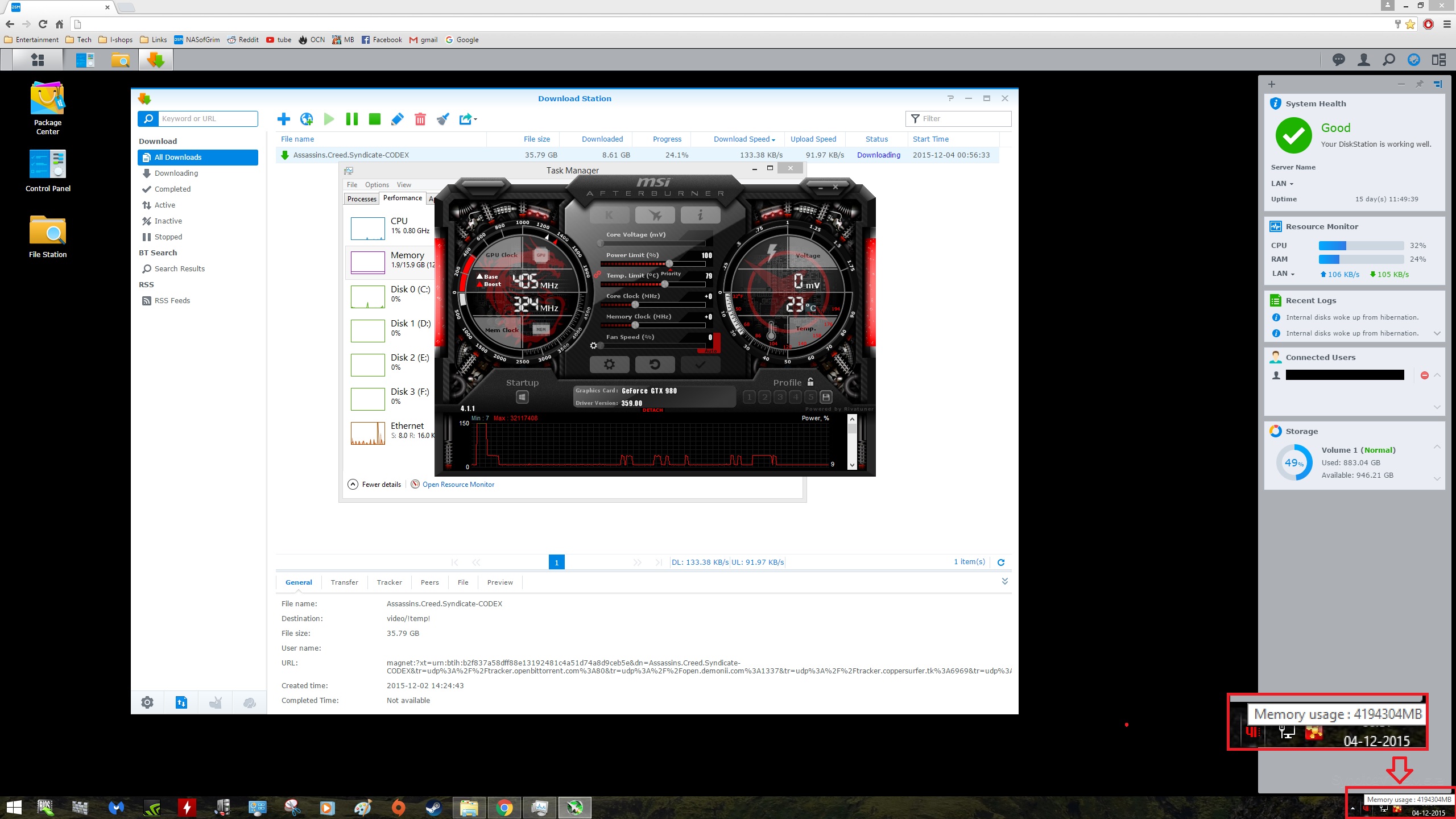This screenshot has height=819, width=1456.
Task: Toggle apply at Windows startup button
Action: pos(522,396)
